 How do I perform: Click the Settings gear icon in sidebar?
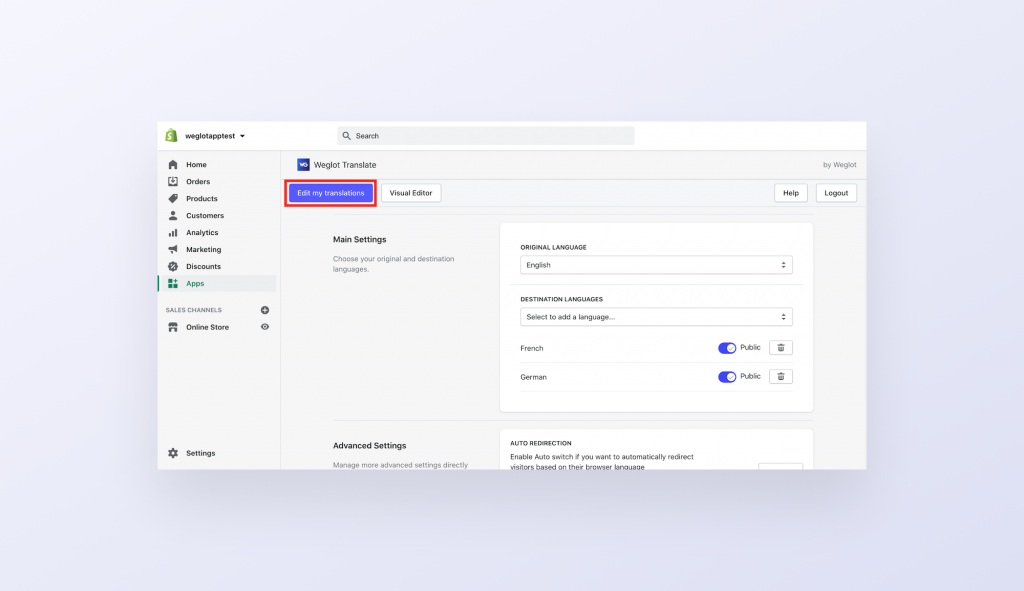coord(173,453)
